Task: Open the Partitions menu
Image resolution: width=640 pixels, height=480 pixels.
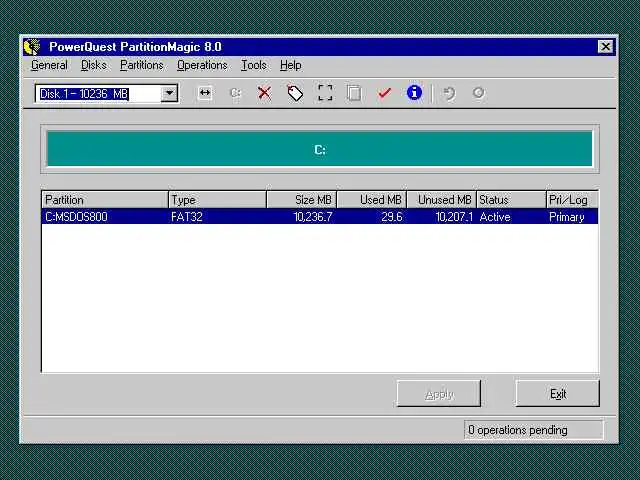Action: point(142,65)
